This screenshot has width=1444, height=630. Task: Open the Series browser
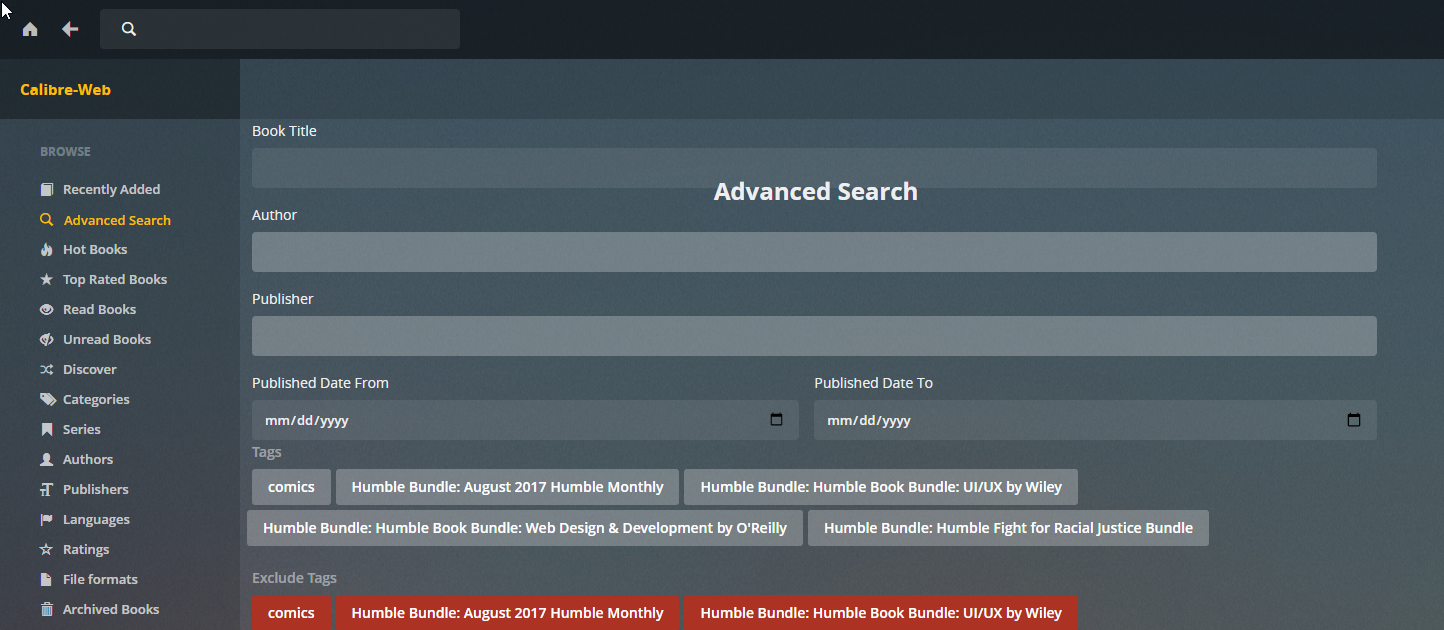coord(80,429)
